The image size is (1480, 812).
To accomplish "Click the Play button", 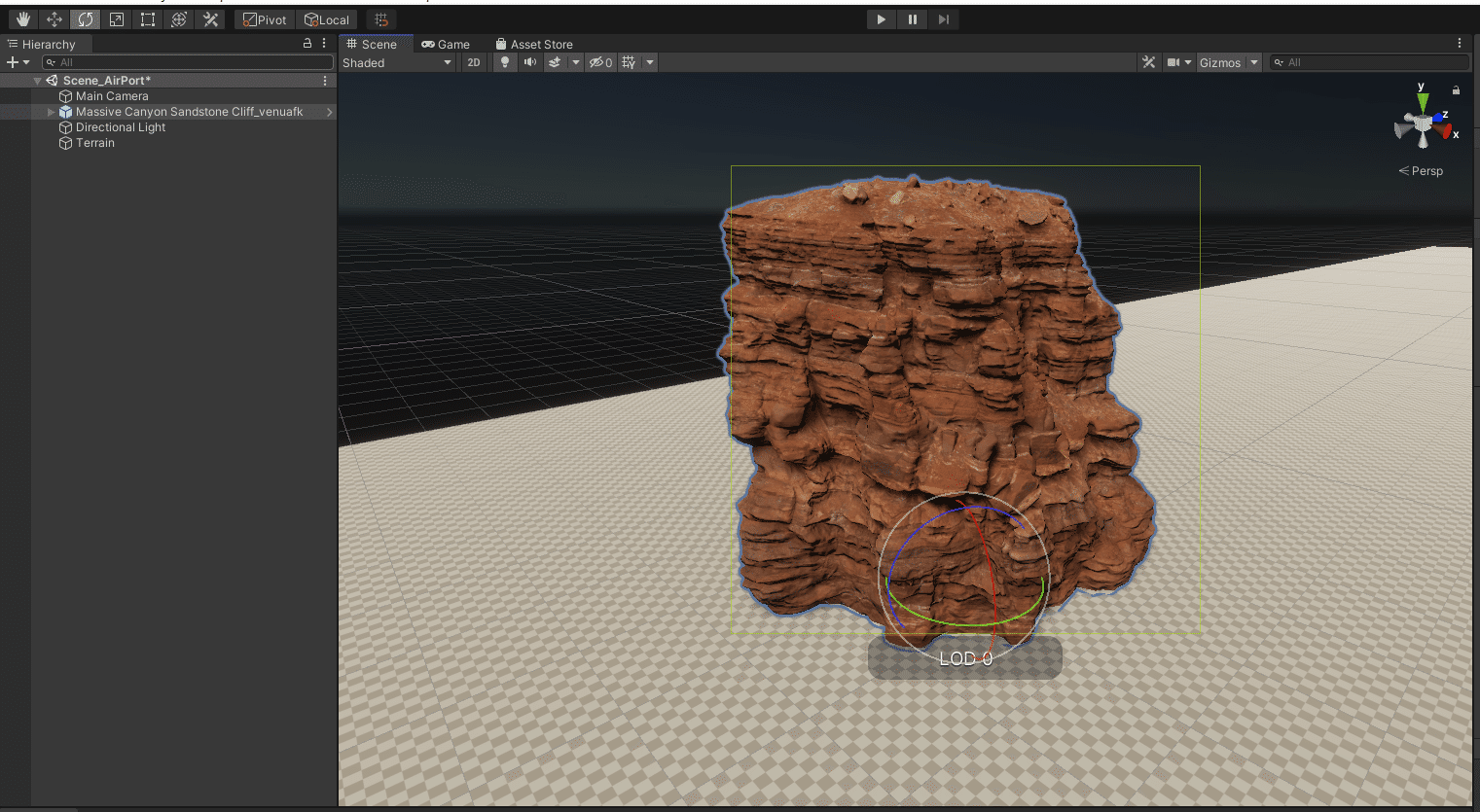I will [x=881, y=19].
